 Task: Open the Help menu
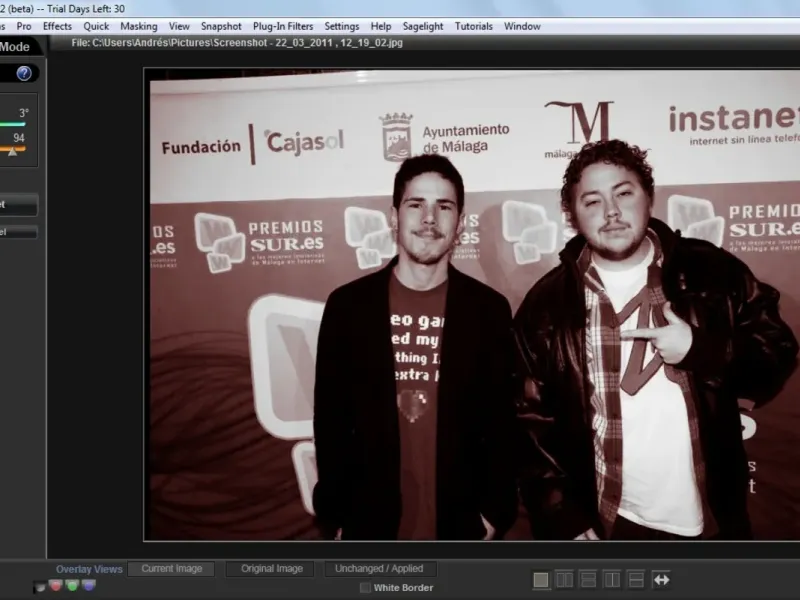coord(381,27)
